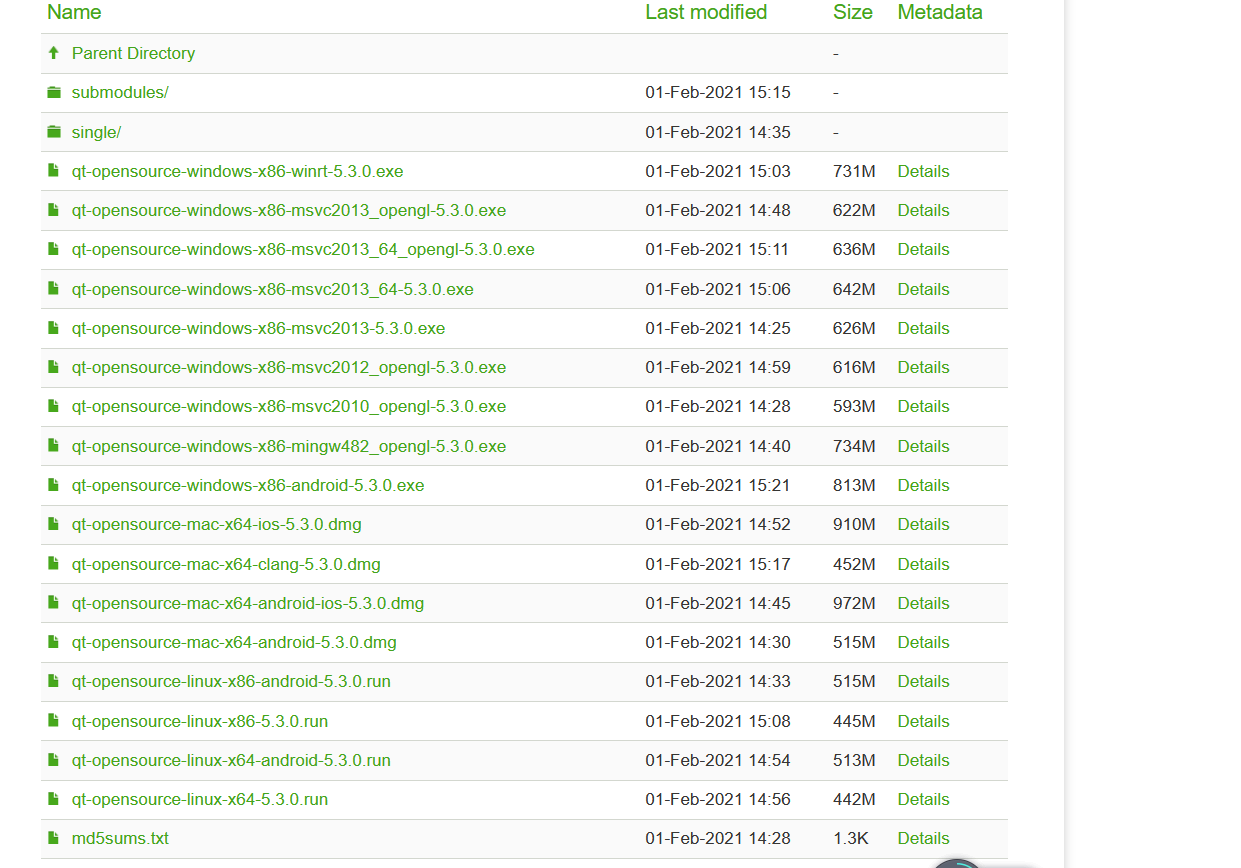The height and width of the screenshot is (868, 1241).
Task: Click file icon beside msvc2013-5.3.0.exe
Action: pos(54,328)
